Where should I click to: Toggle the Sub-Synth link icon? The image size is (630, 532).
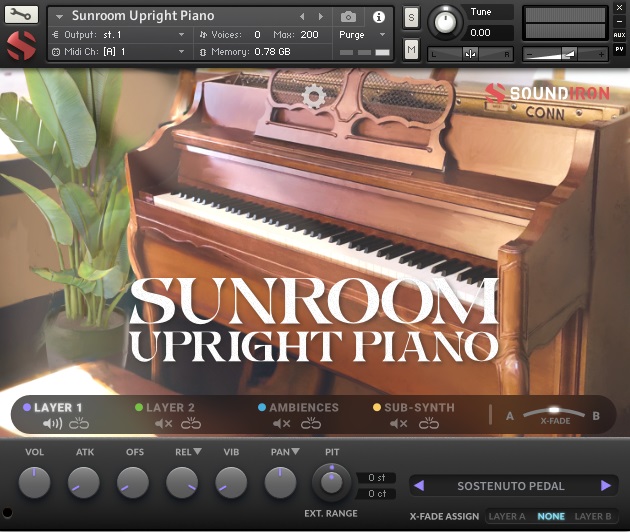[x=429, y=423]
